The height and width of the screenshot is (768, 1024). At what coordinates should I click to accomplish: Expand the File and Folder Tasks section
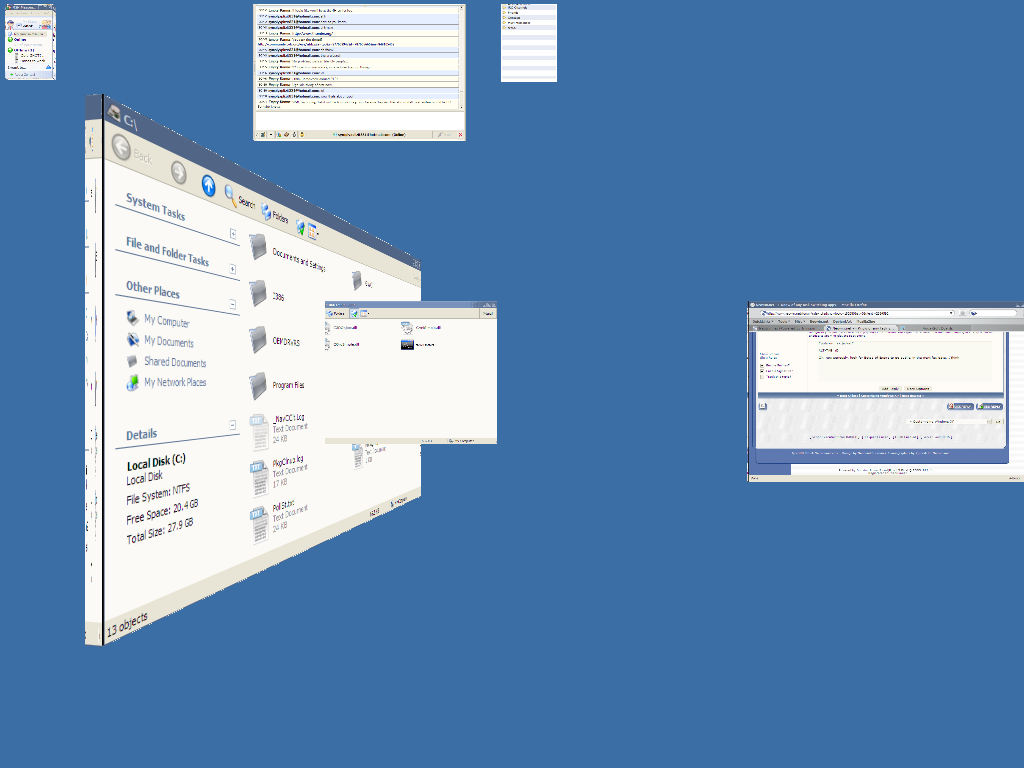pos(233,269)
